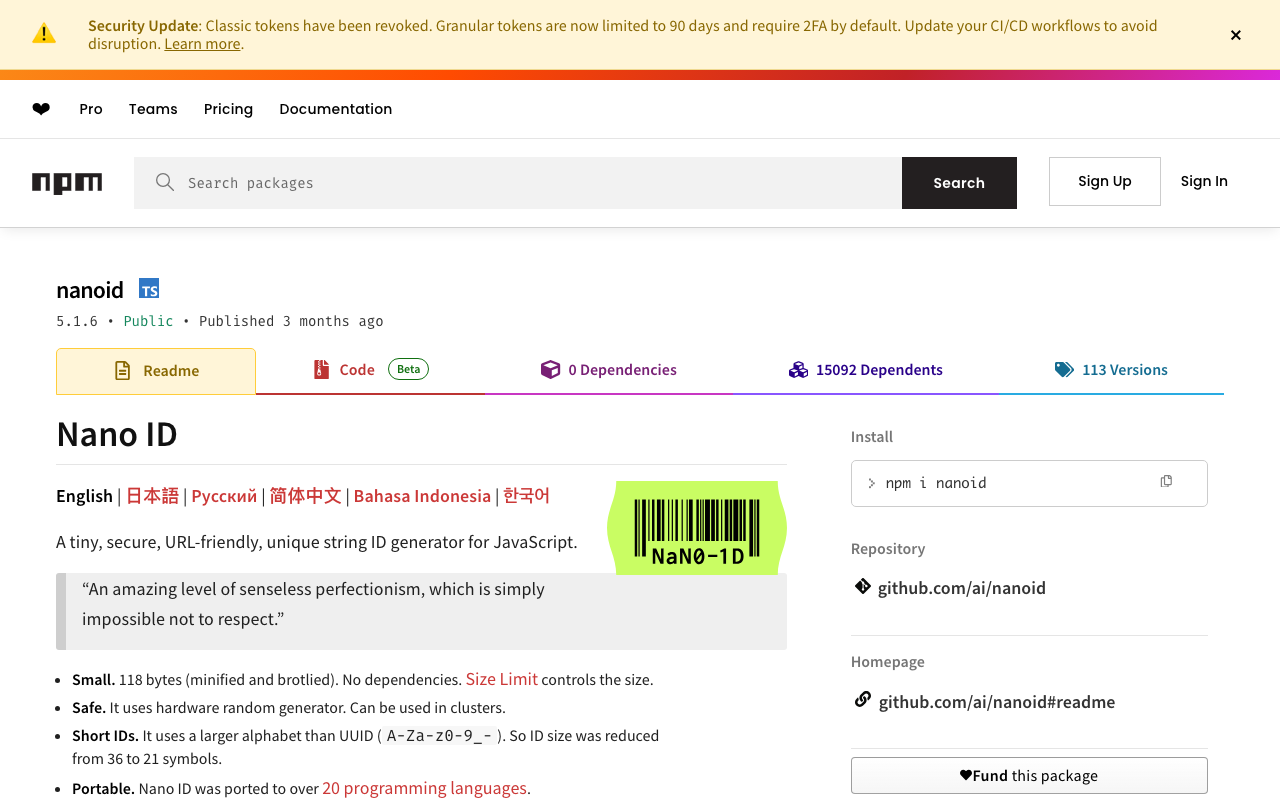Click the senseless perfectionism blockquote
This screenshot has width=1280, height=800.
coord(421,611)
